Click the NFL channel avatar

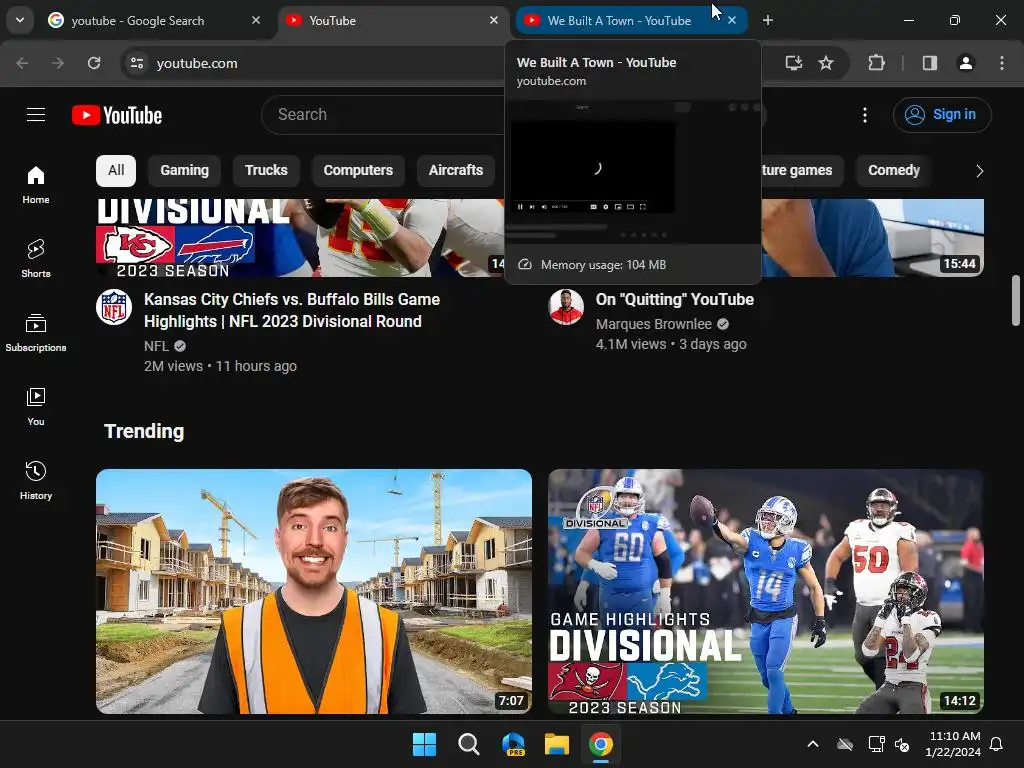114,307
